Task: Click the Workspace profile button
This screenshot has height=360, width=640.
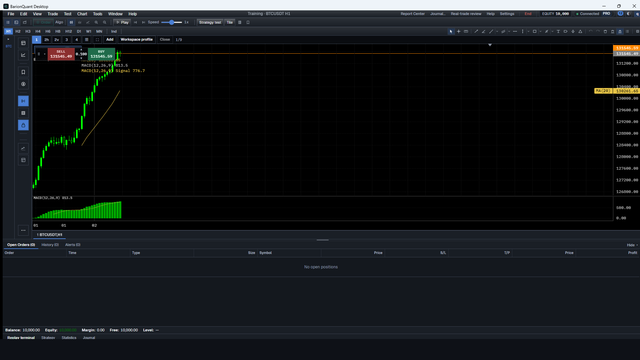Action: 136,40
